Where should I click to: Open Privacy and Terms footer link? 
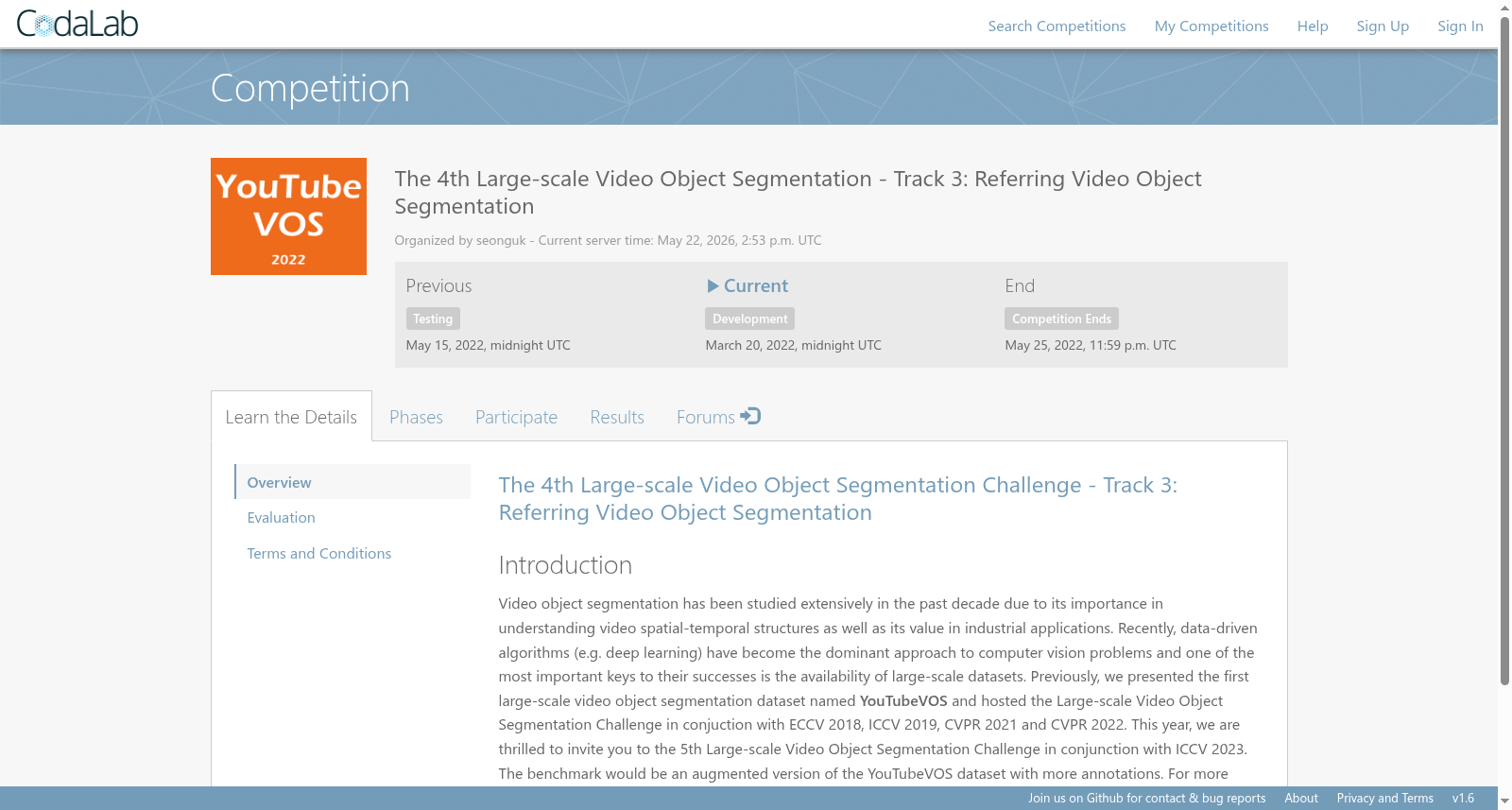coord(1384,798)
